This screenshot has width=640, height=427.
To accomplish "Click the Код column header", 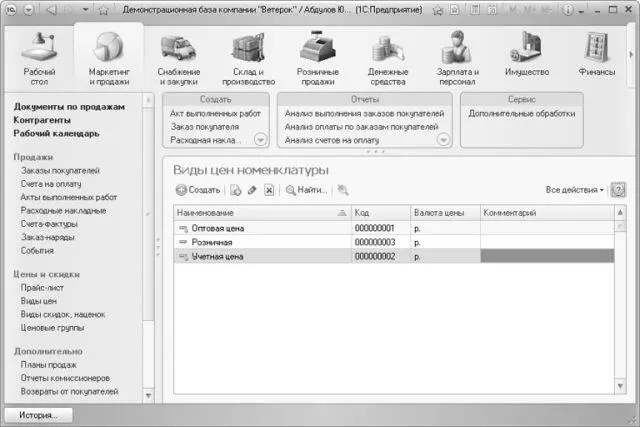I will click(381, 213).
